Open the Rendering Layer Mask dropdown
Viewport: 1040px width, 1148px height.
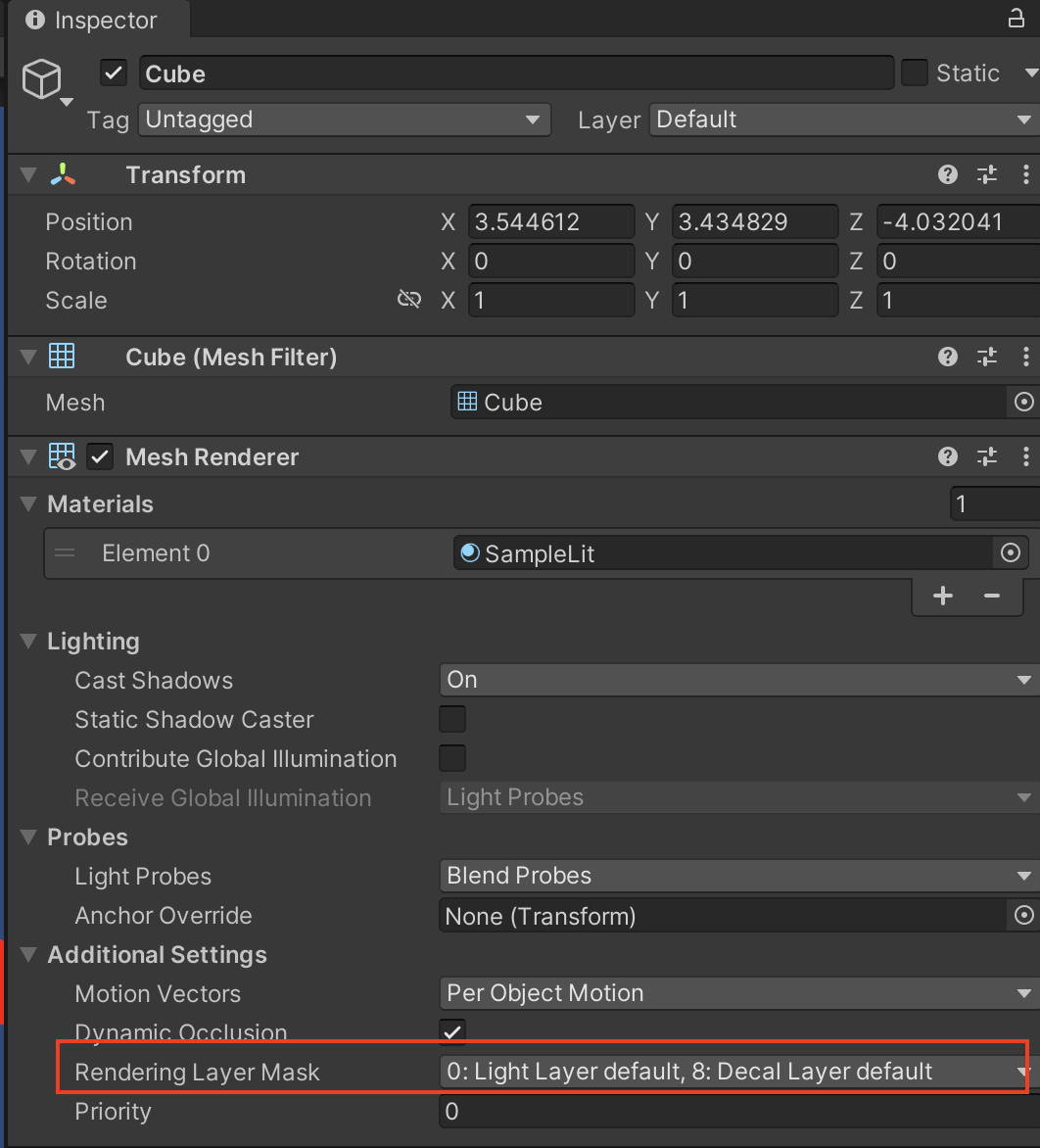(734, 1072)
